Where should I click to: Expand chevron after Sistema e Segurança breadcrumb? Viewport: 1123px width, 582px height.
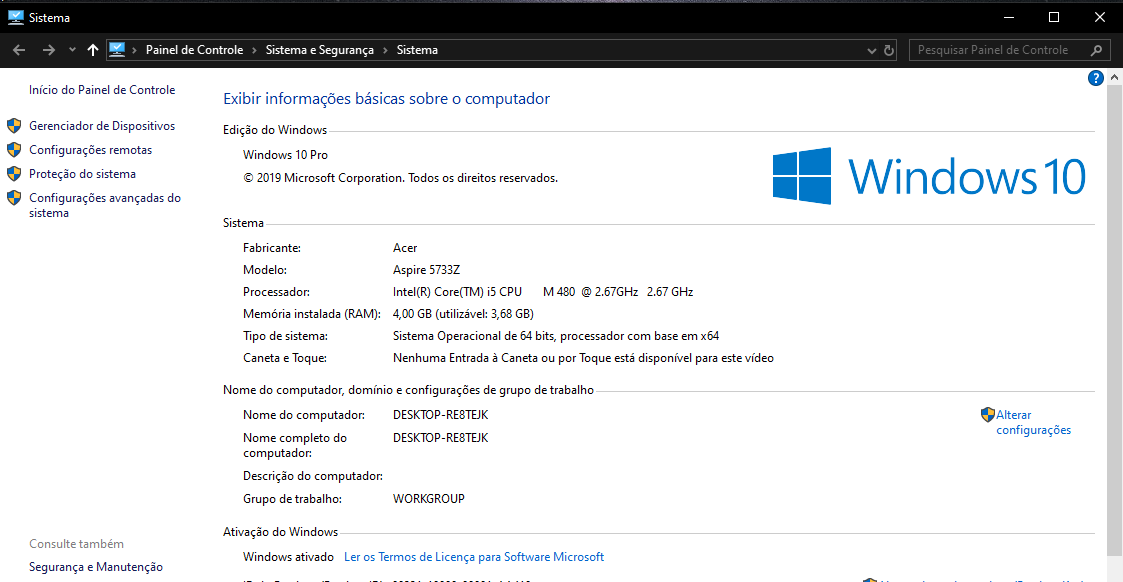click(385, 50)
